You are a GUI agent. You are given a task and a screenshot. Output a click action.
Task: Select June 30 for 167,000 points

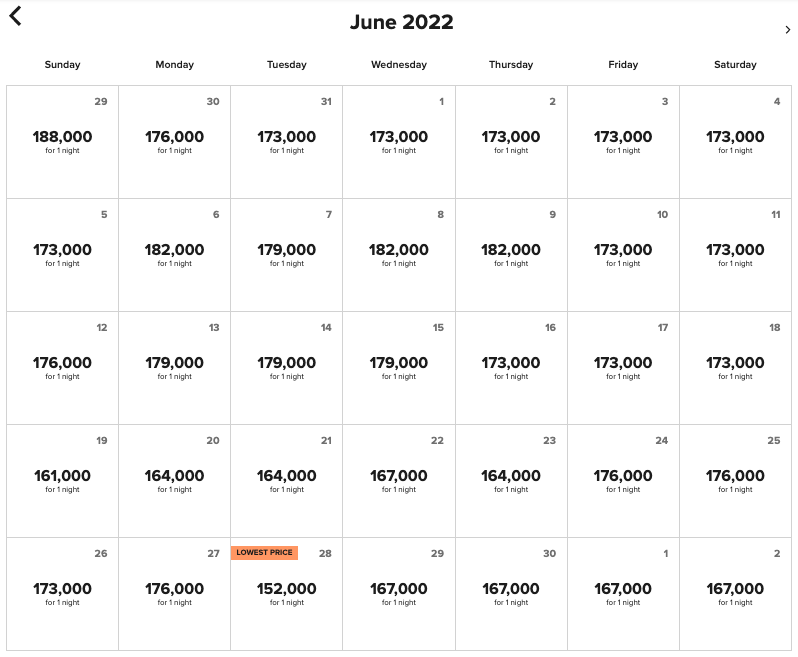pos(511,594)
